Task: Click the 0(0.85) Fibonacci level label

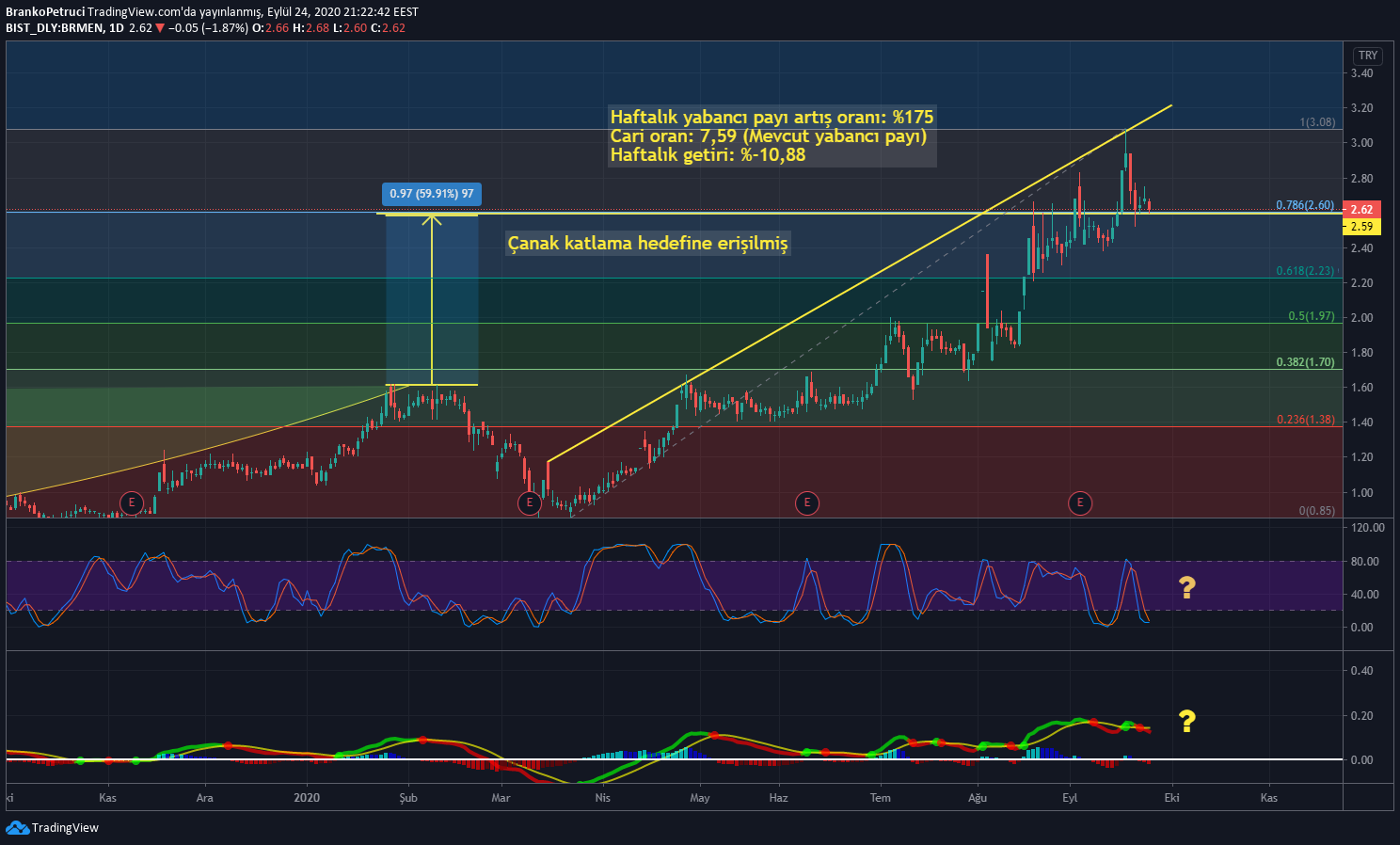Action: (1317, 511)
